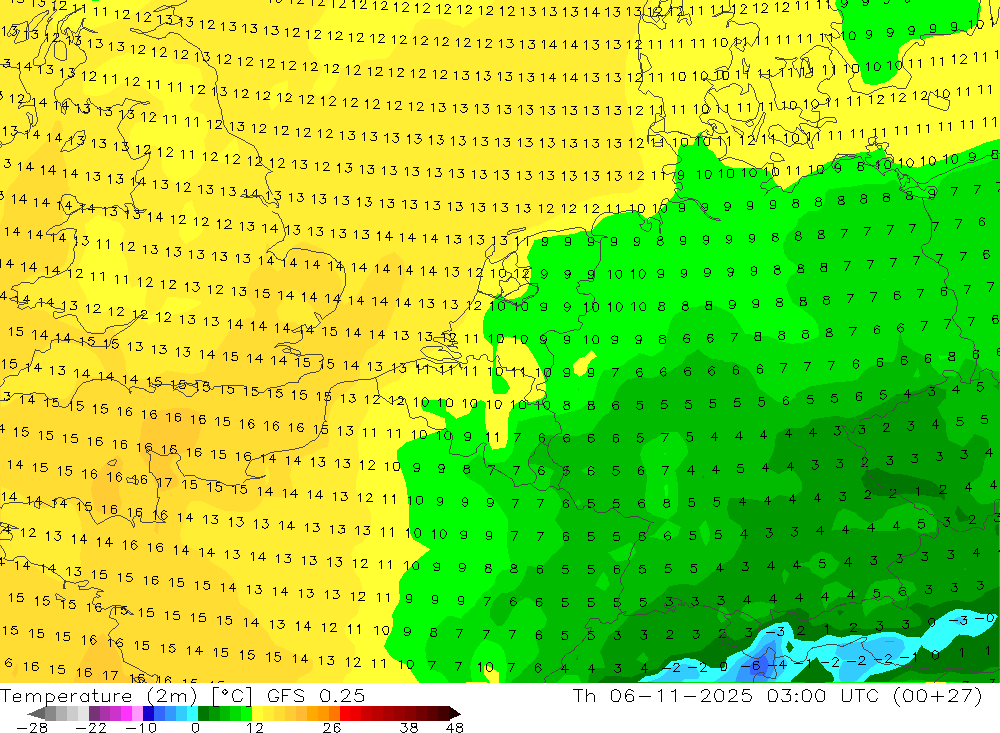
Task: Select the "0" legend scale label
Action: [195, 728]
